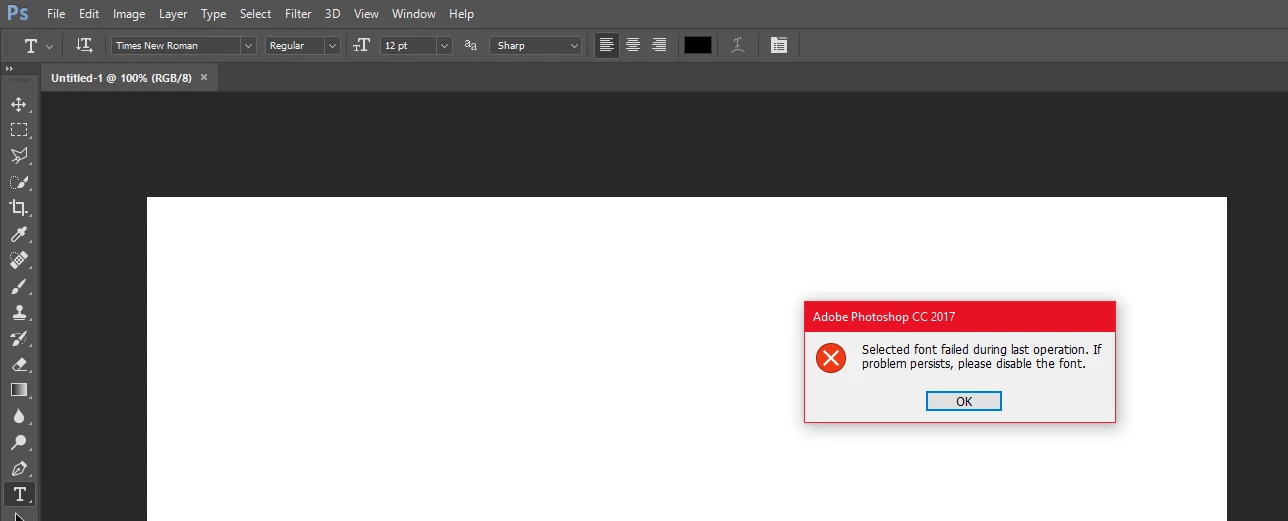Image resolution: width=1288 pixels, height=521 pixels.
Task: Select the Pen tool
Action: (x=18, y=468)
